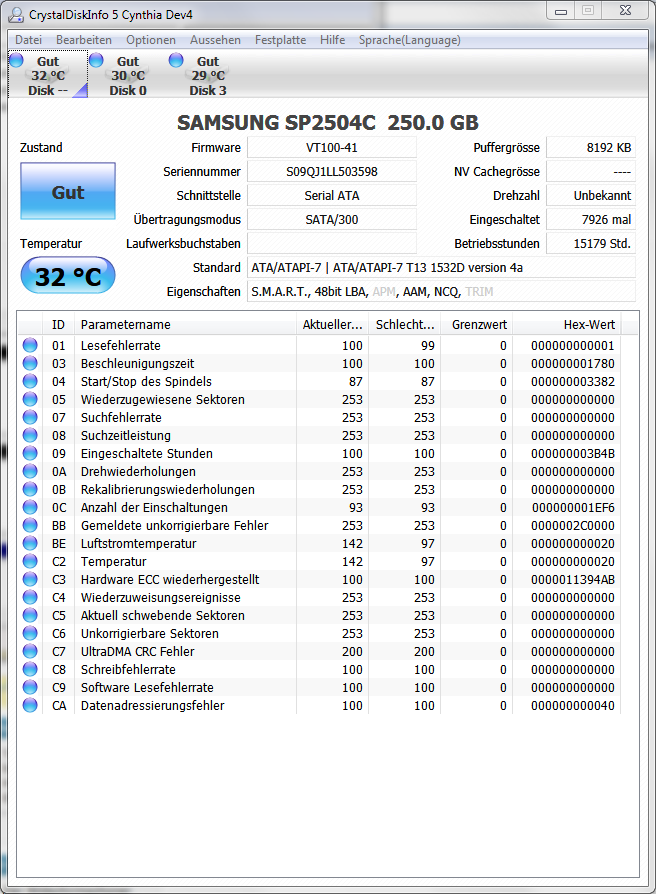Click the Puffergrösse value 8192 KB
656x894 pixels.
tap(591, 148)
